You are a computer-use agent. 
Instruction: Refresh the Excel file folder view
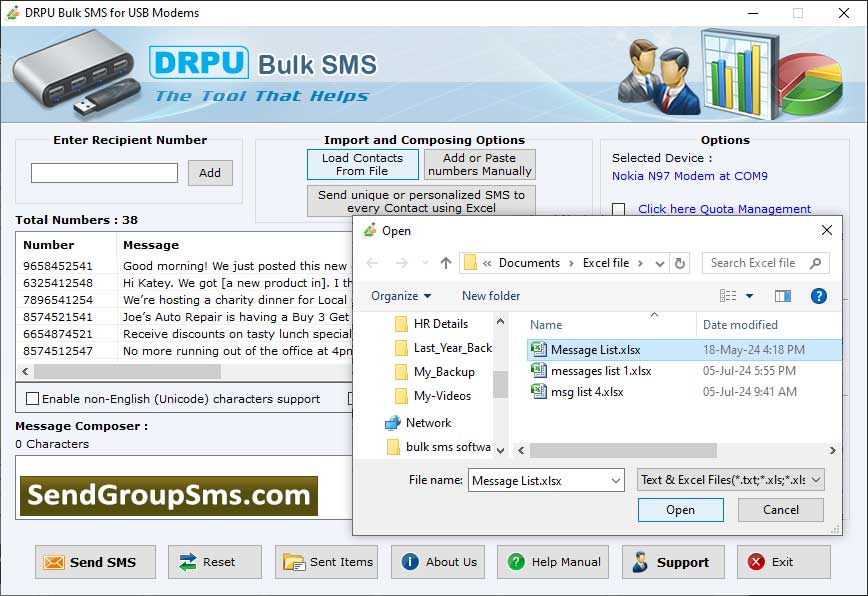[678, 262]
